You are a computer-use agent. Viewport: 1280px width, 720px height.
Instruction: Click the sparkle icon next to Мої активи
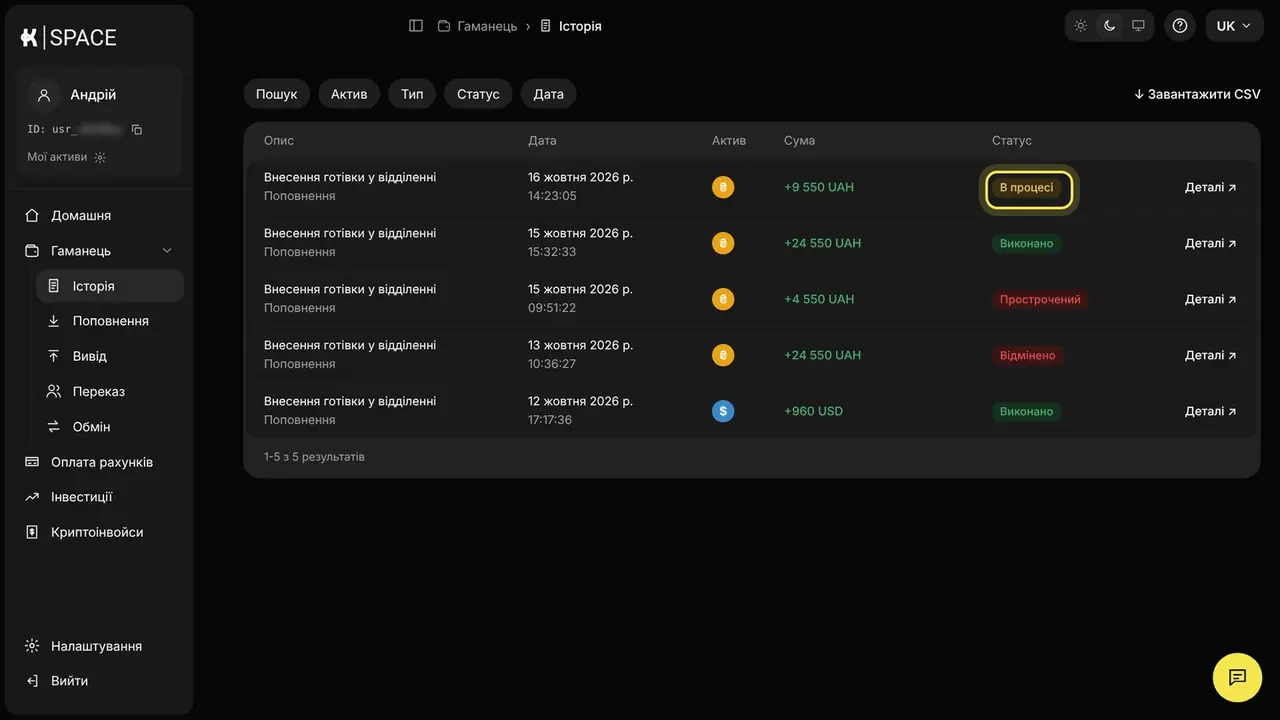(x=100, y=157)
